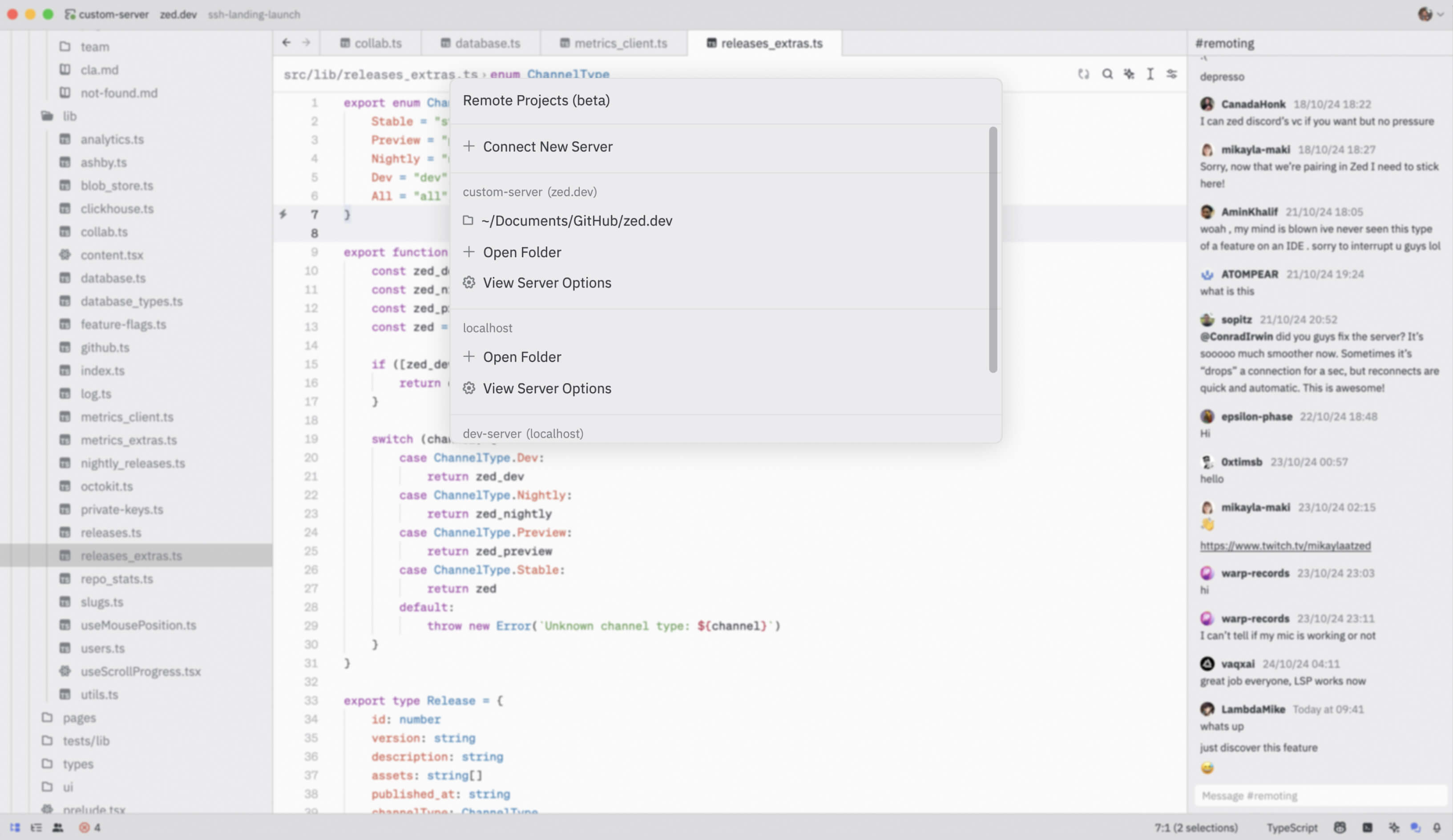Open the twitch.tv link in chat

pyautogui.click(x=1285, y=545)
